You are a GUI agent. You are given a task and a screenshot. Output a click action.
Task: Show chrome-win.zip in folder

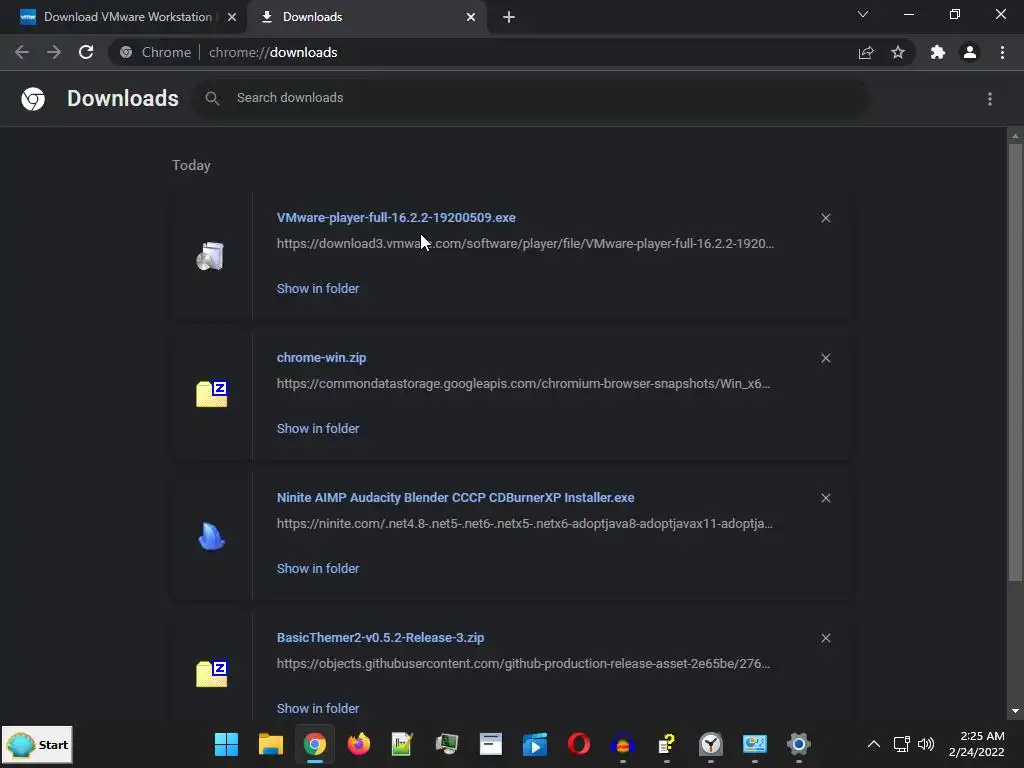point(317,428)
